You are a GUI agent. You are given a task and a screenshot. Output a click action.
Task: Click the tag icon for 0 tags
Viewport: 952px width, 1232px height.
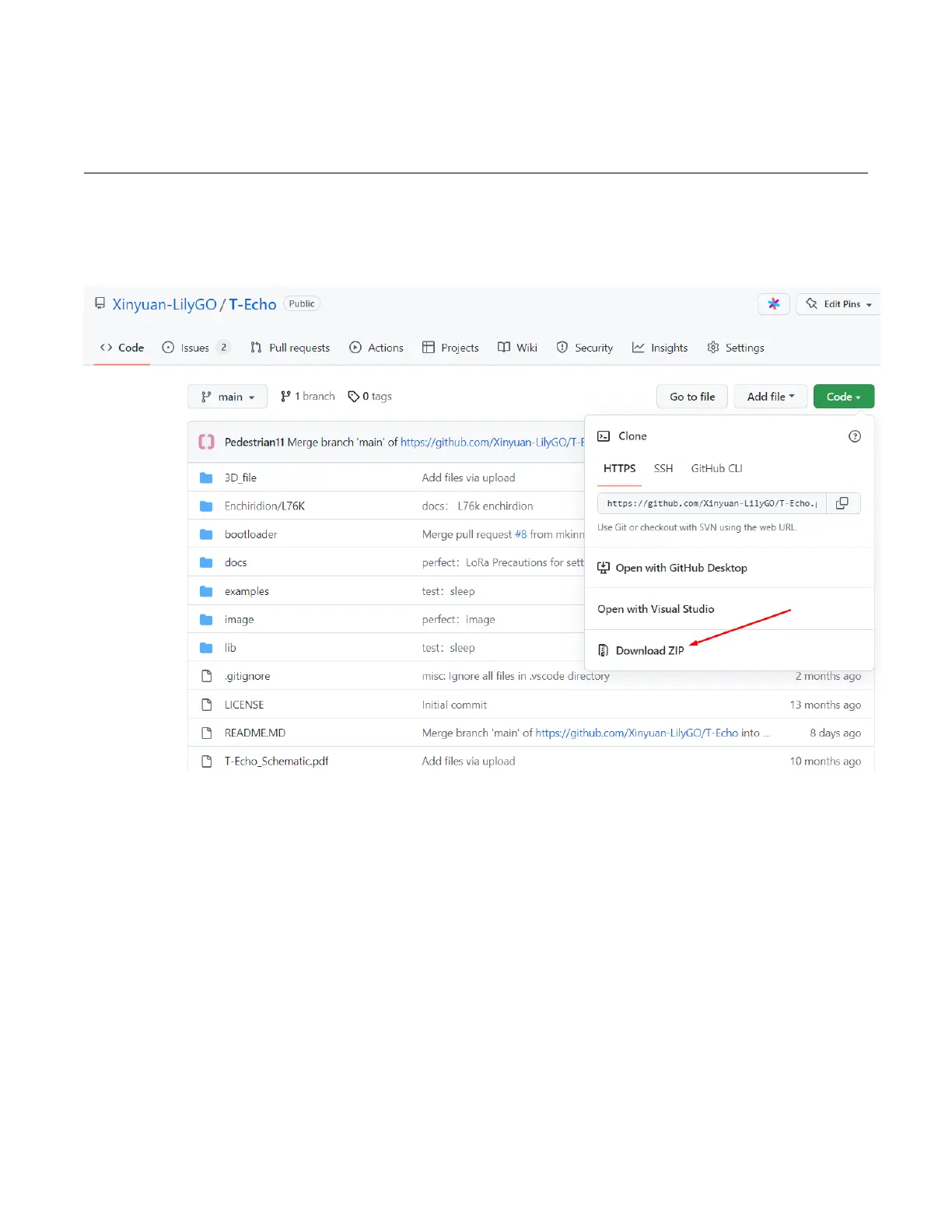pyautogui.click(x=353, y=397)
